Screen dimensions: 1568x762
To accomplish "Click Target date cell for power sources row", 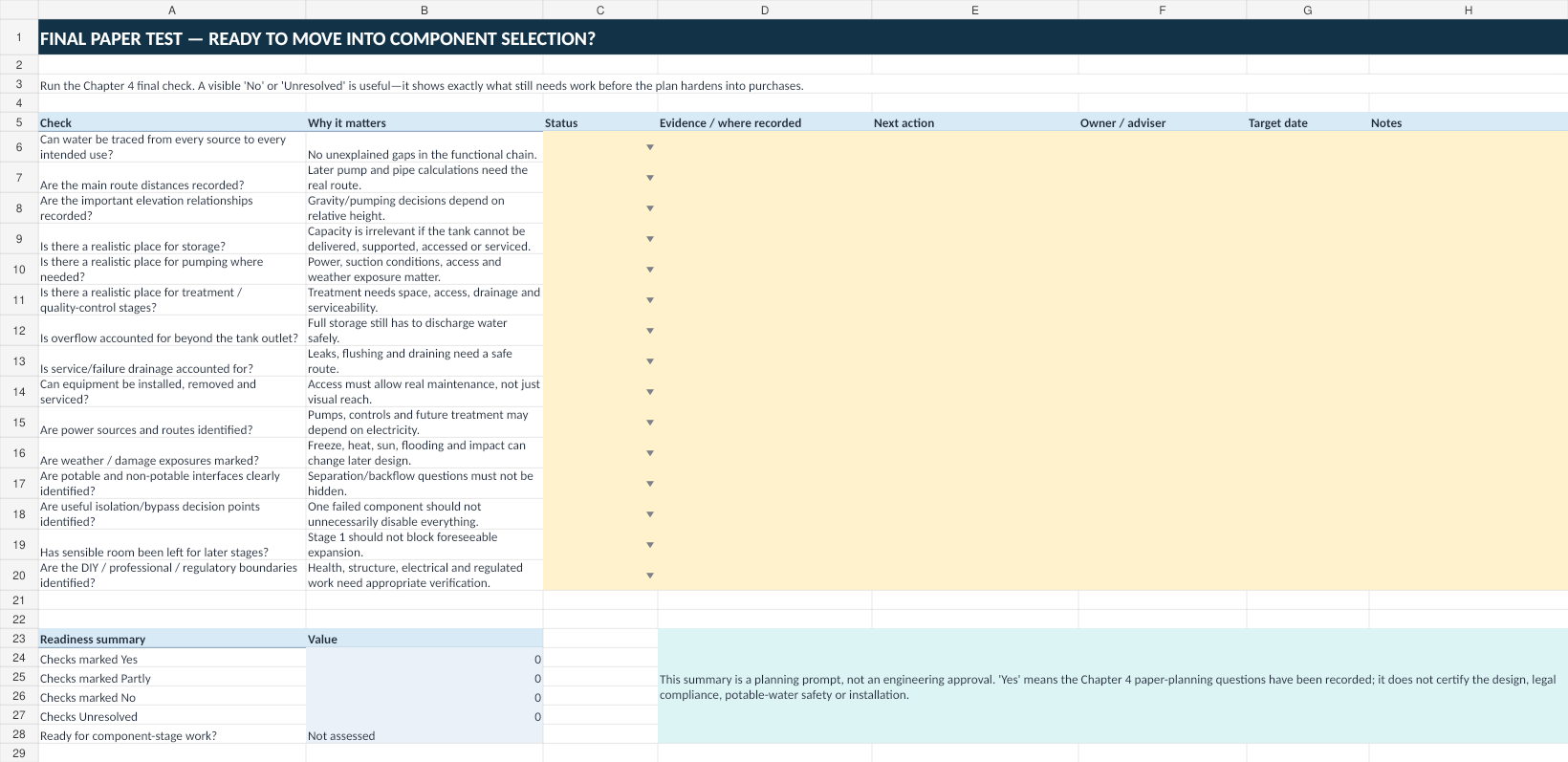I will pyautogui.click(x=1308, y=423).
